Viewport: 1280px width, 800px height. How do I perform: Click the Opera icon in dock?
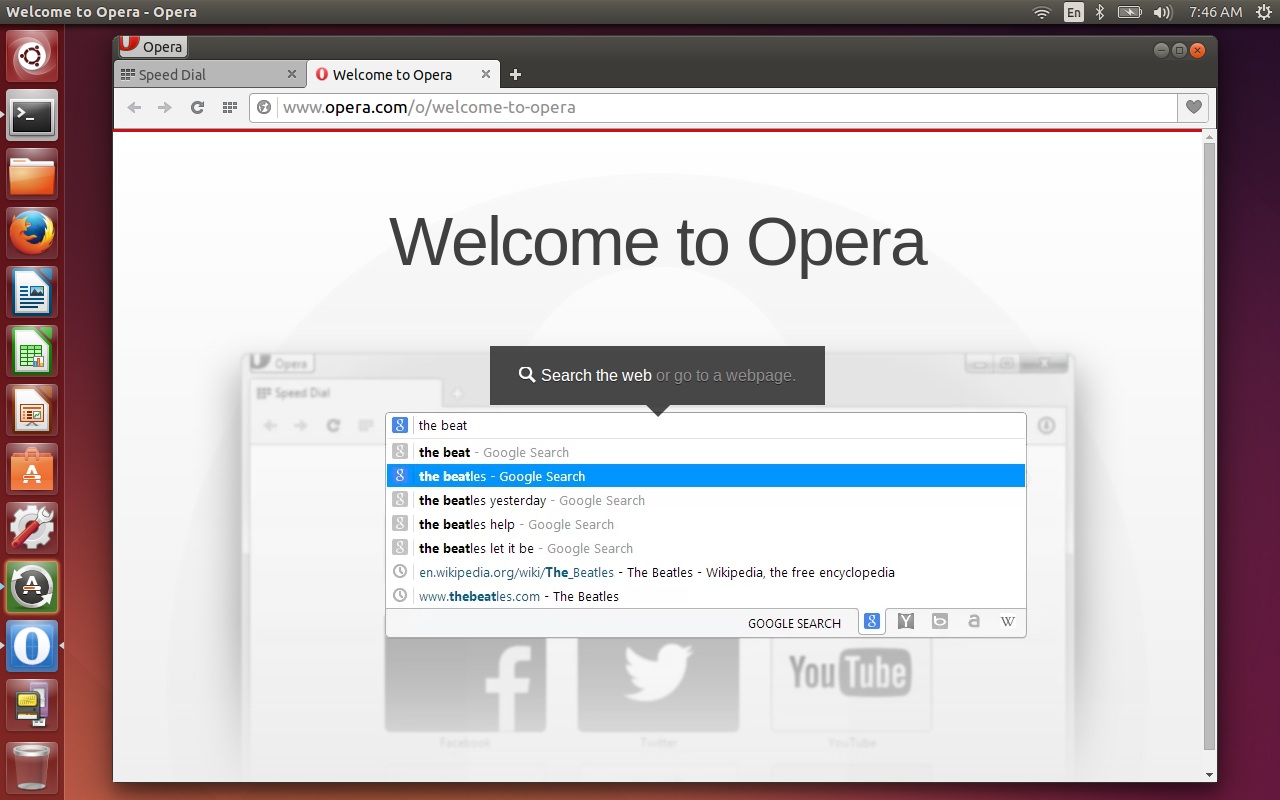coord(33,646)
